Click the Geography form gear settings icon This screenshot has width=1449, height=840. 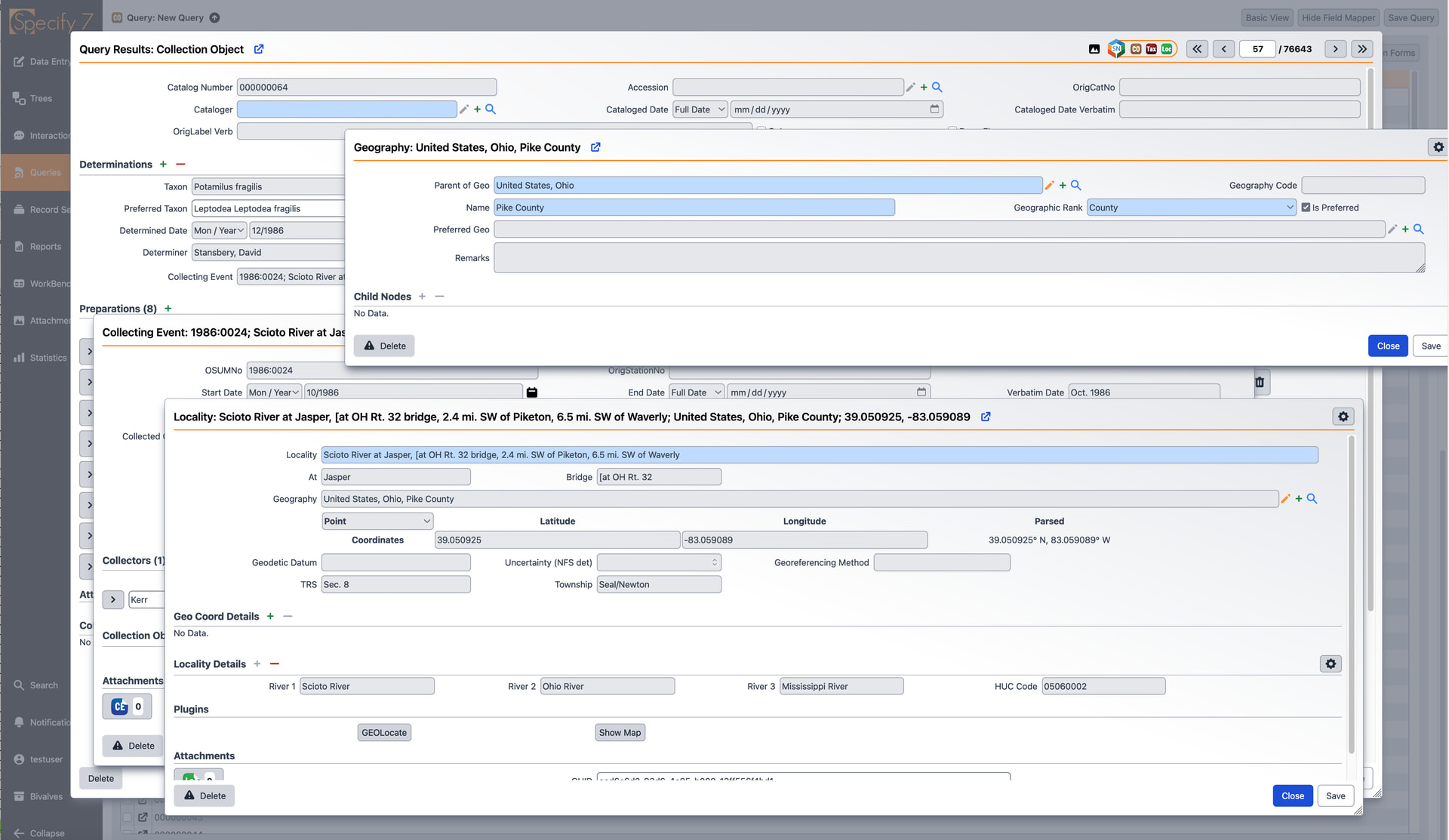click(x=1438, y=147)
